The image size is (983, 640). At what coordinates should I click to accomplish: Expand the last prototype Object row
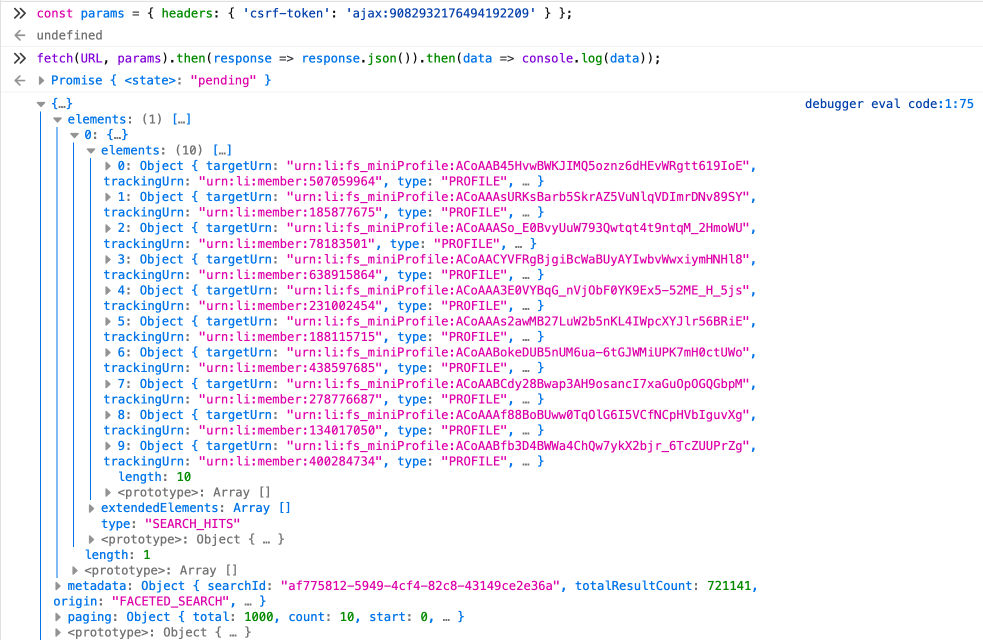click(58, 632)
